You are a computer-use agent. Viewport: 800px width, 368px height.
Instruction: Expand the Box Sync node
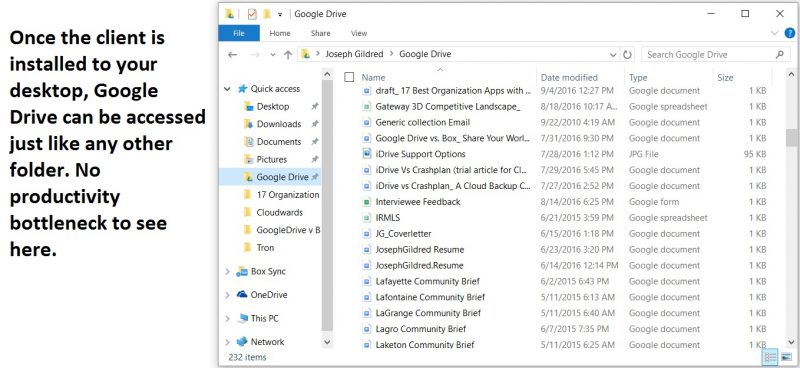(x=228, y=272)
